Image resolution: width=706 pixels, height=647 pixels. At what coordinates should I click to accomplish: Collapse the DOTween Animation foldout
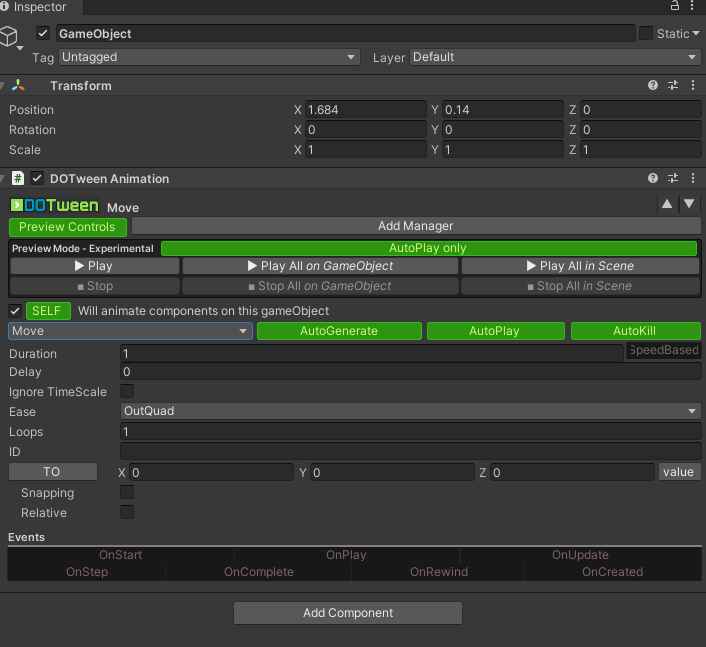click(2, 179)
